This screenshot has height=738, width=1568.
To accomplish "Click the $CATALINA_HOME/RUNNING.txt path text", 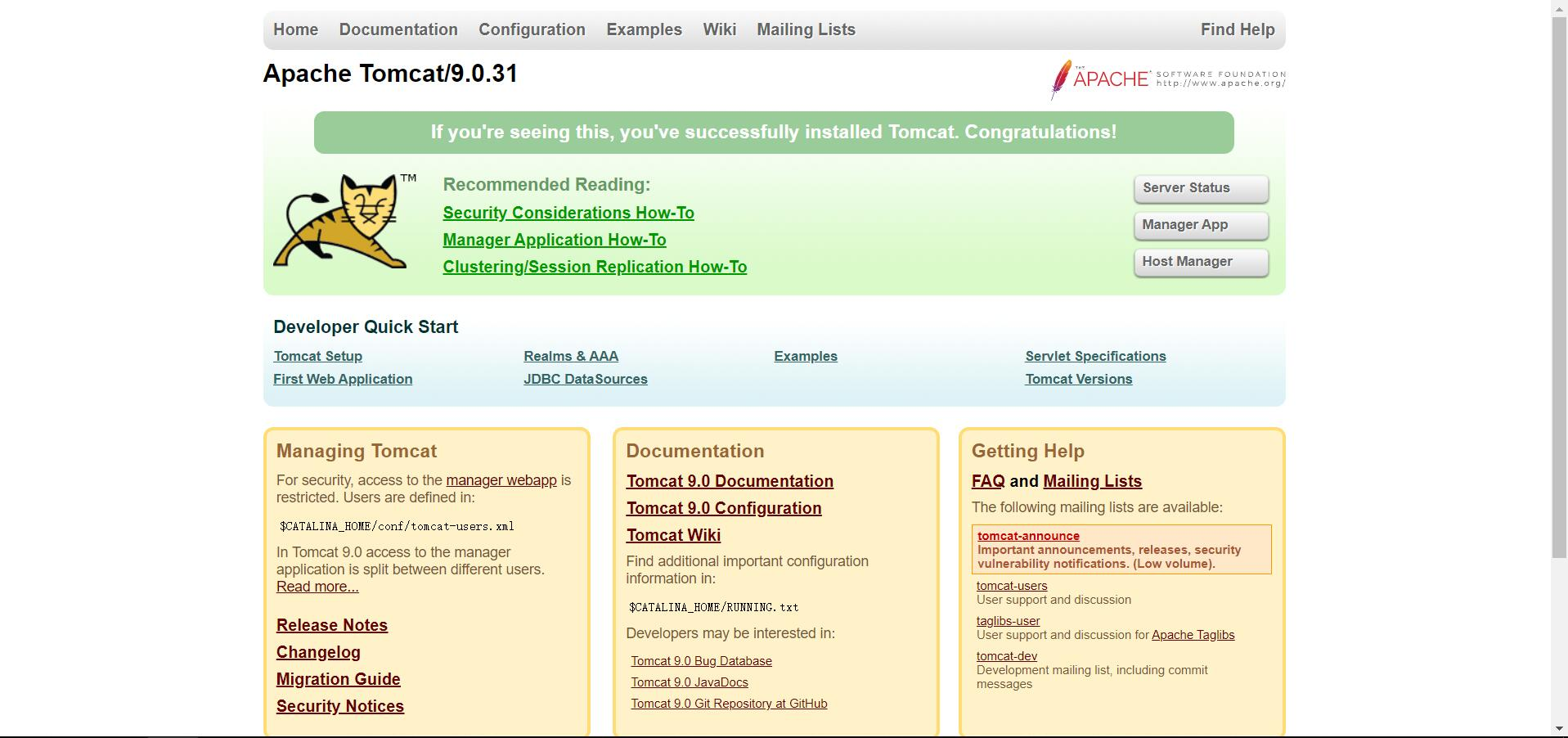I will pos(714,607).
